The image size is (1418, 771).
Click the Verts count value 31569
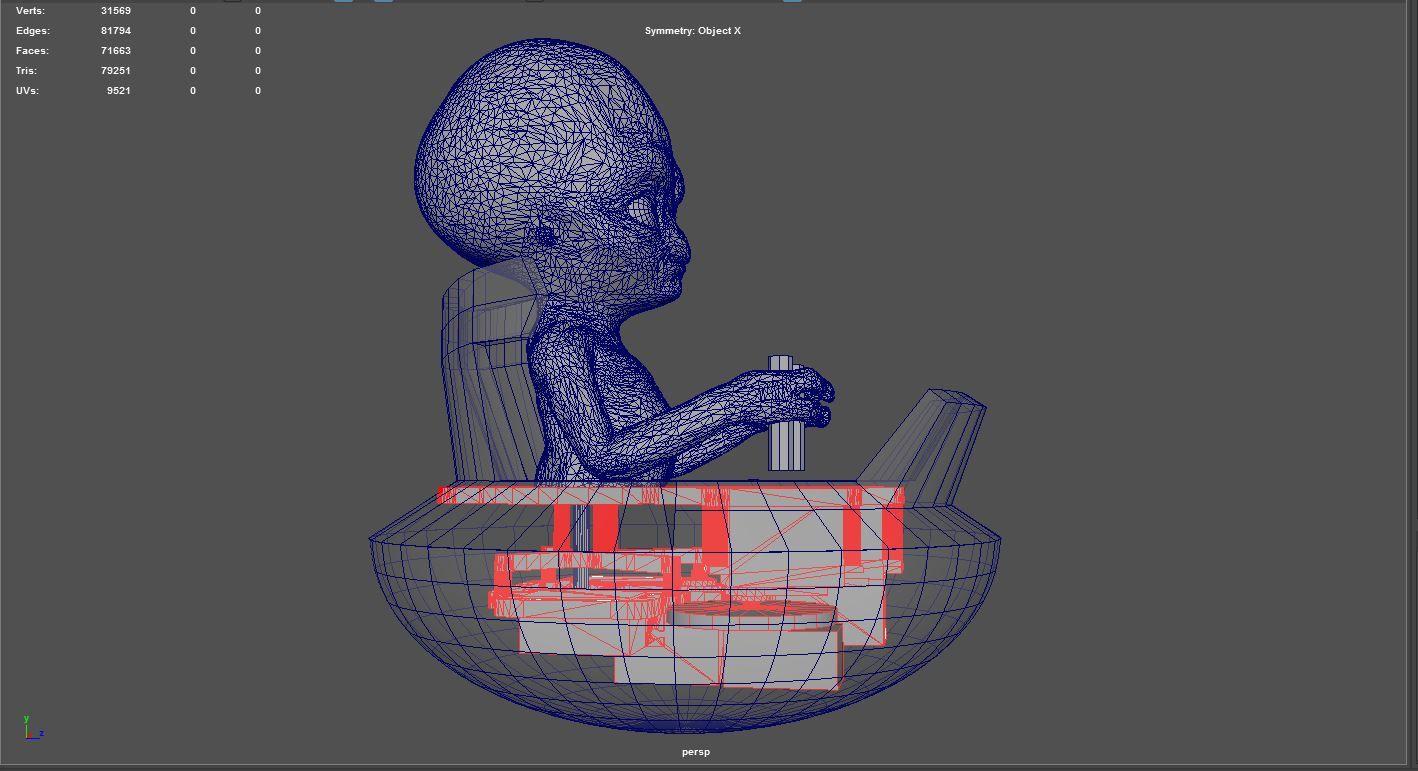coord(116,11)
